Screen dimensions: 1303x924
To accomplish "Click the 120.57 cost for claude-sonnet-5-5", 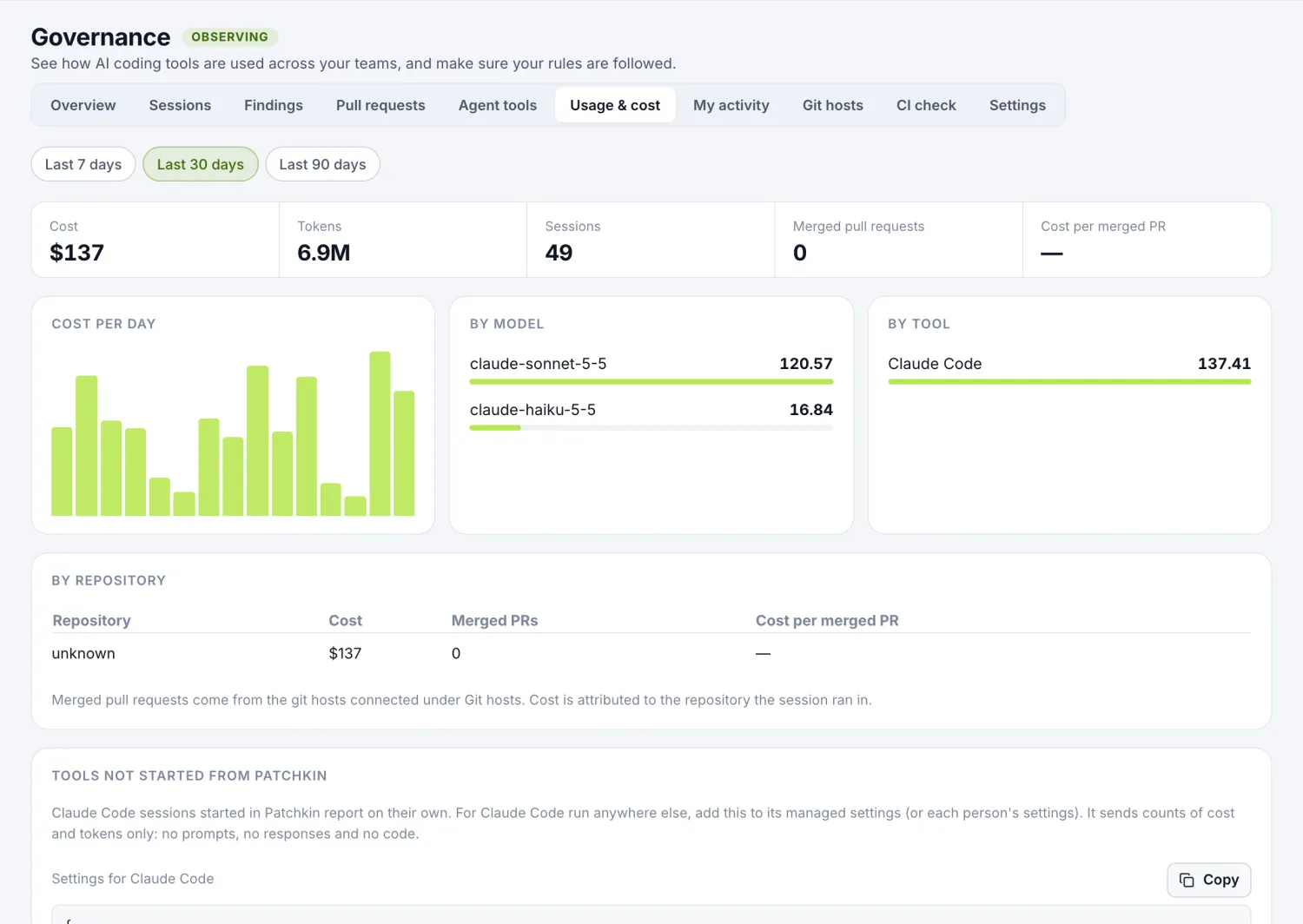I will (806, 364).
